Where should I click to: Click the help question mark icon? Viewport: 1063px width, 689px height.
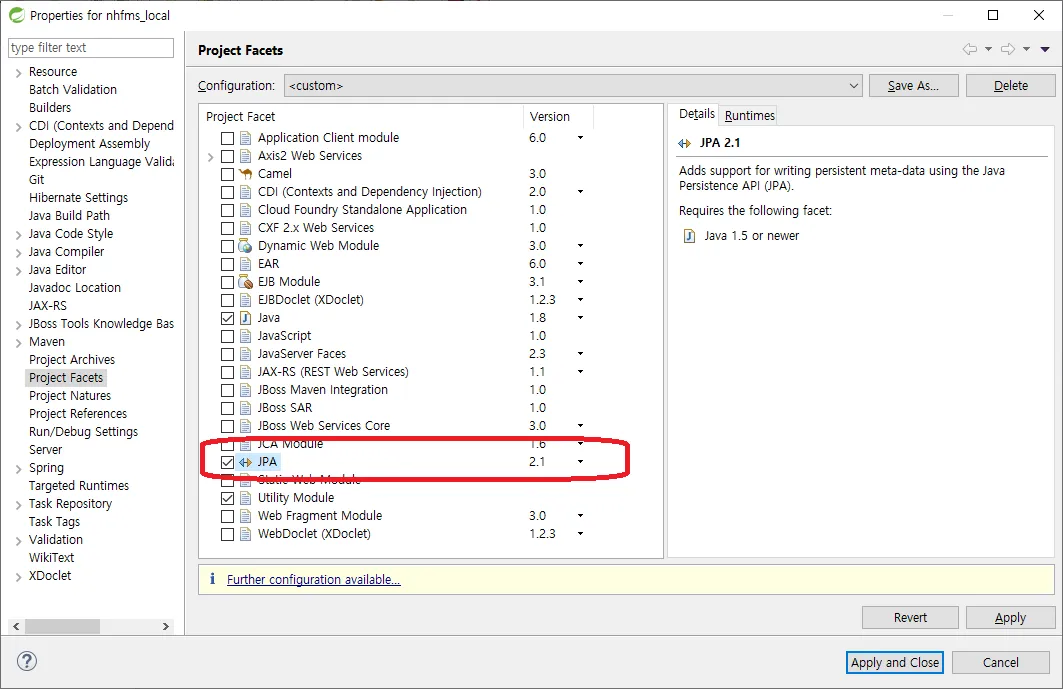tap(27, 661)
